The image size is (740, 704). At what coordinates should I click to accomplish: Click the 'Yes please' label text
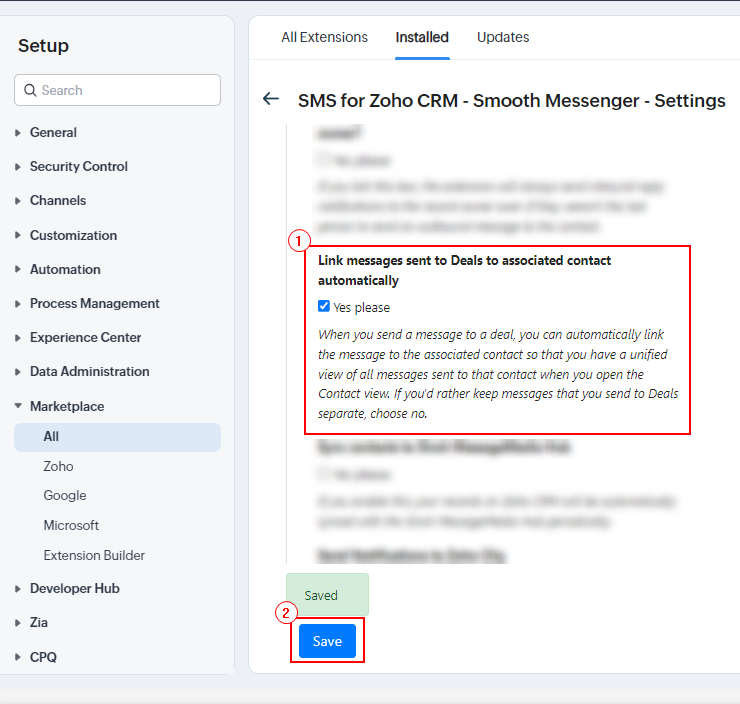pyautogui.click(x=362, y=308)
